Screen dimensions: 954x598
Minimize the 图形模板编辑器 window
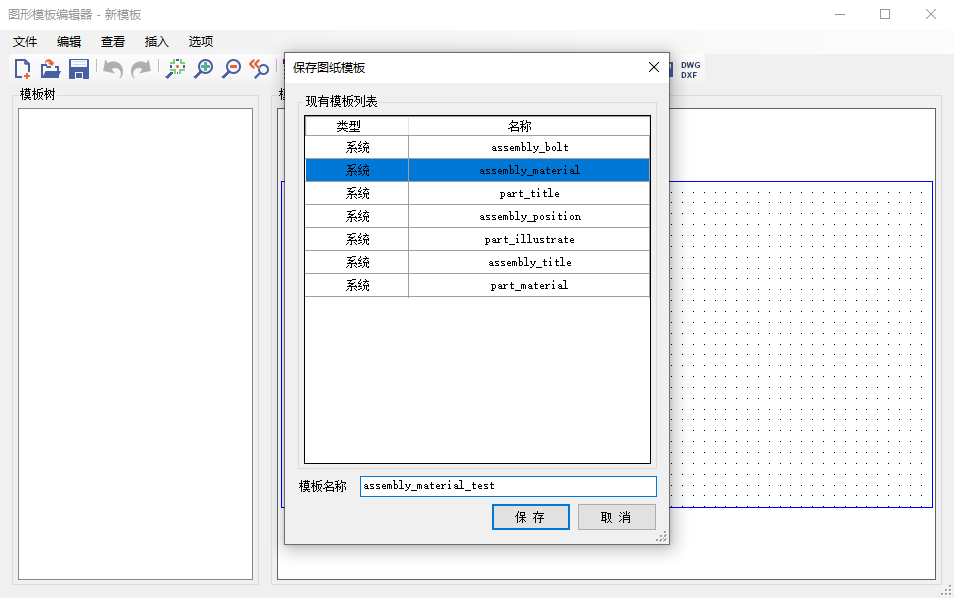[x=840, y=14]
